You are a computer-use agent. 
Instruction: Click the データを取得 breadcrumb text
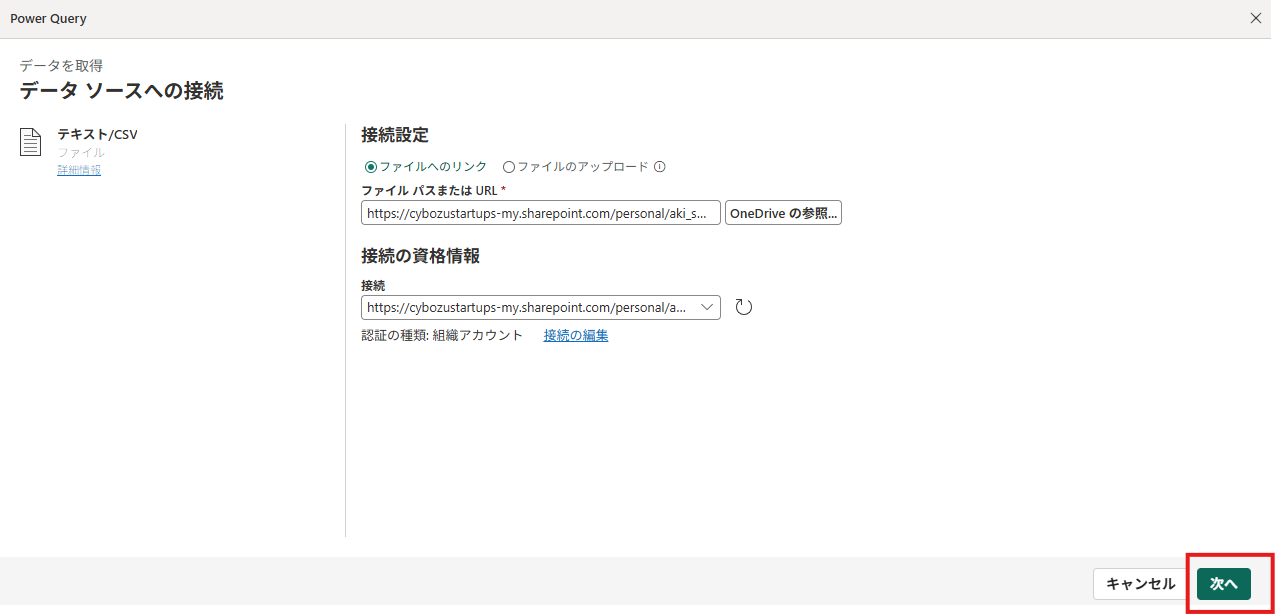tap(61, 65)
